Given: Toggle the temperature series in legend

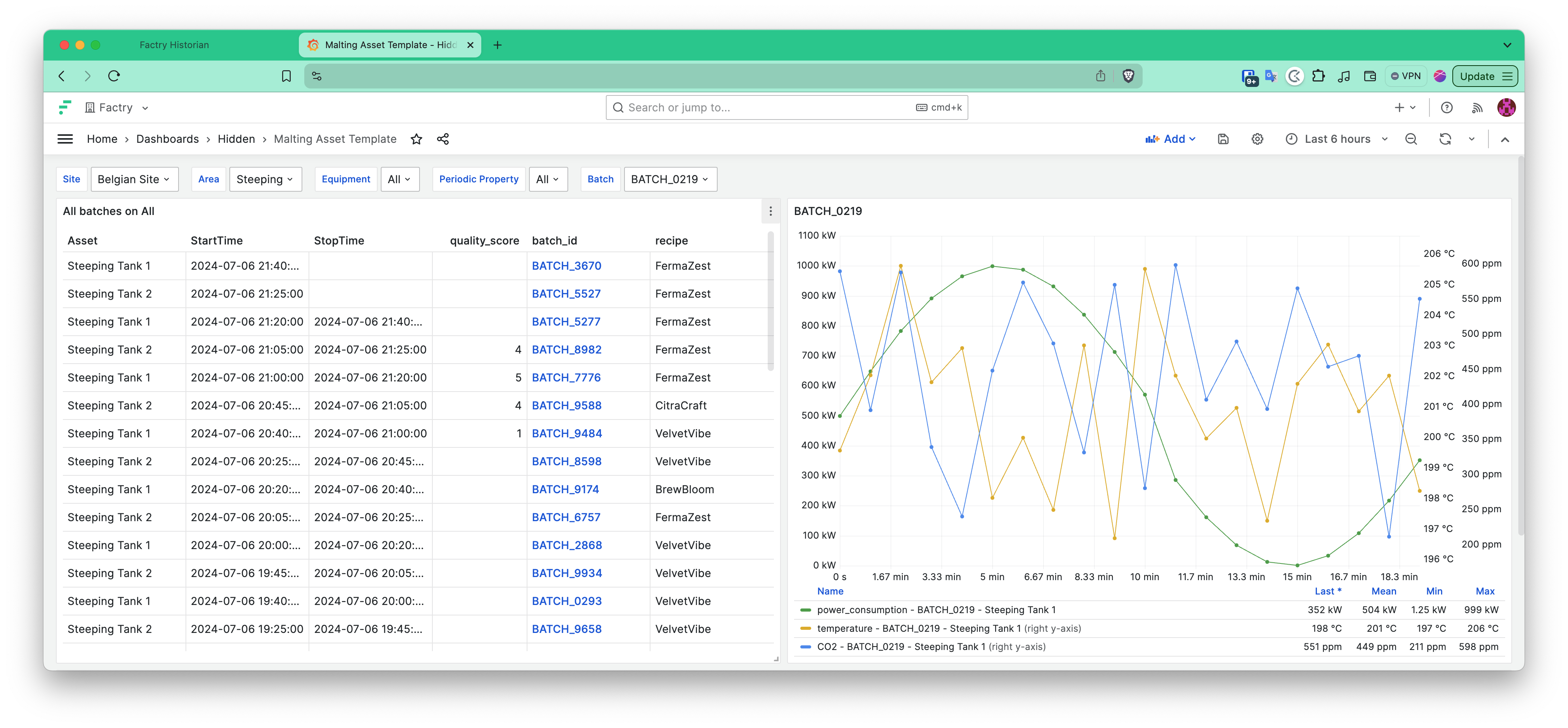Looking at the screenshot, I should (x=949, y=629).
